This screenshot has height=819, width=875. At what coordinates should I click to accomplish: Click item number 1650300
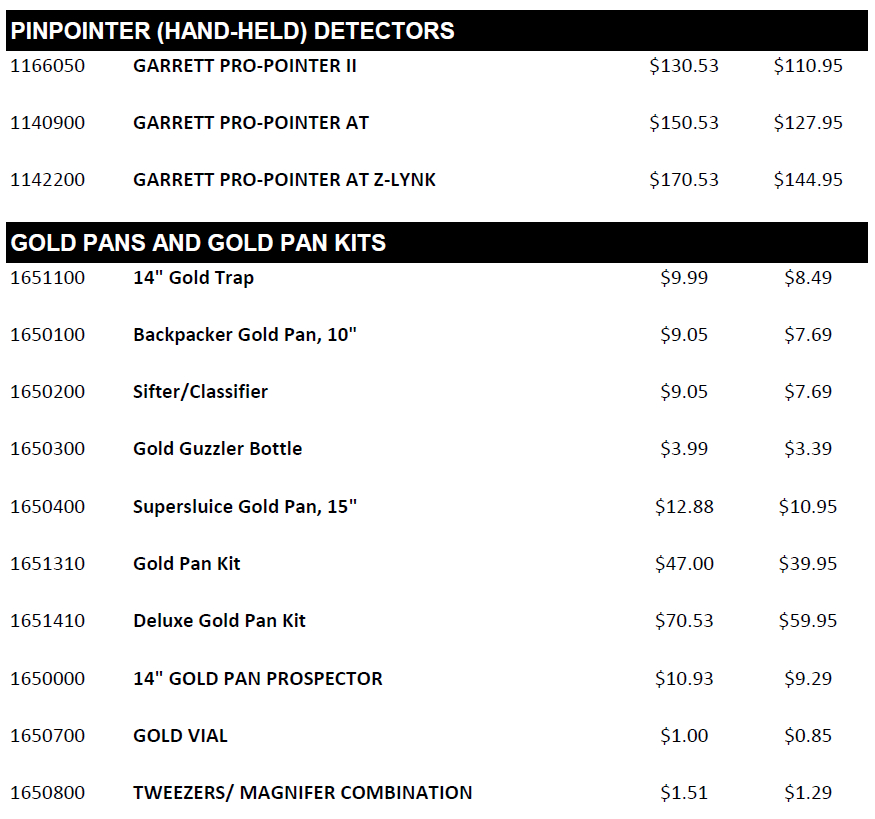[47, 449]
